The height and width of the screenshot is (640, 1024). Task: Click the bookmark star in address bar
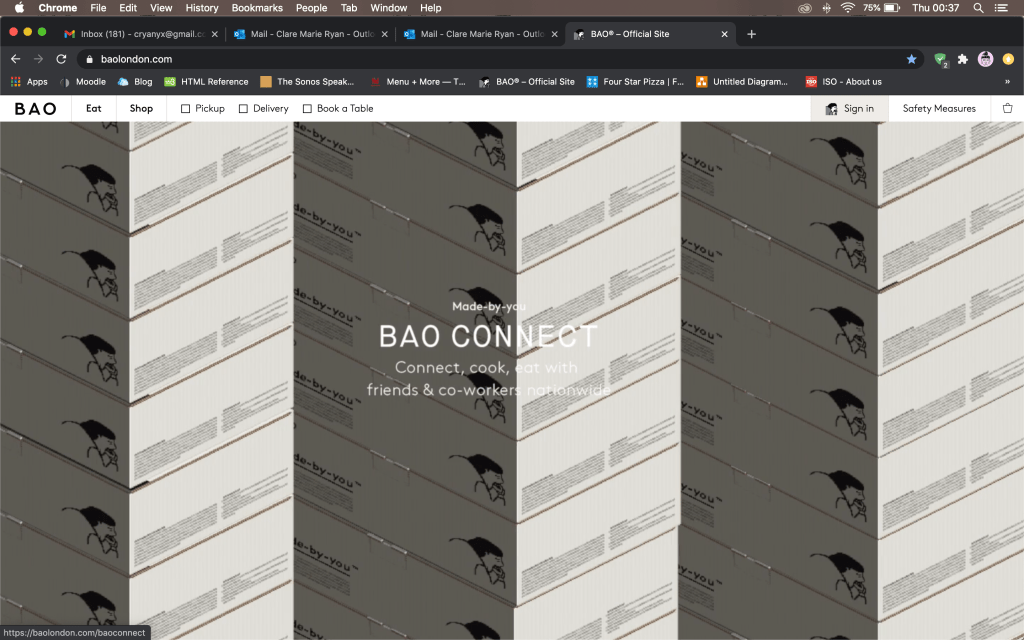point(911,59)
